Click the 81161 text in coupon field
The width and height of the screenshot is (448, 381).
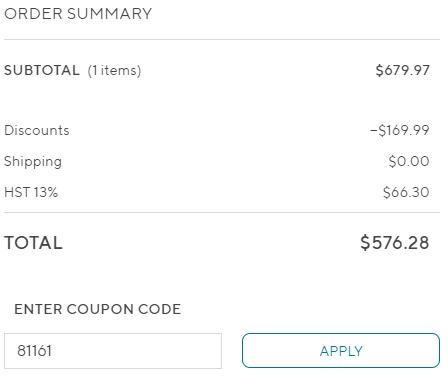pos(34,351)
